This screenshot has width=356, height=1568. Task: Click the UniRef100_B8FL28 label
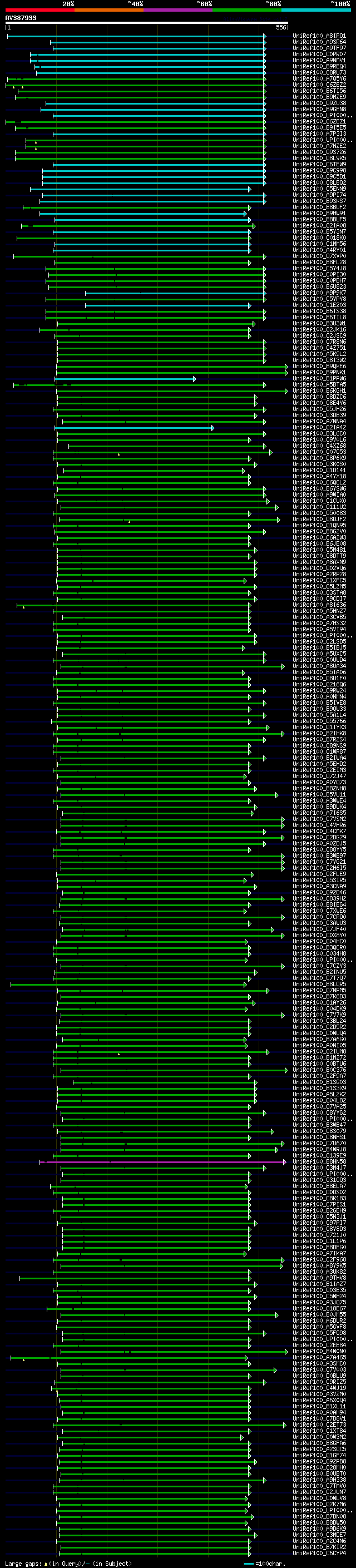coord(319,263)
